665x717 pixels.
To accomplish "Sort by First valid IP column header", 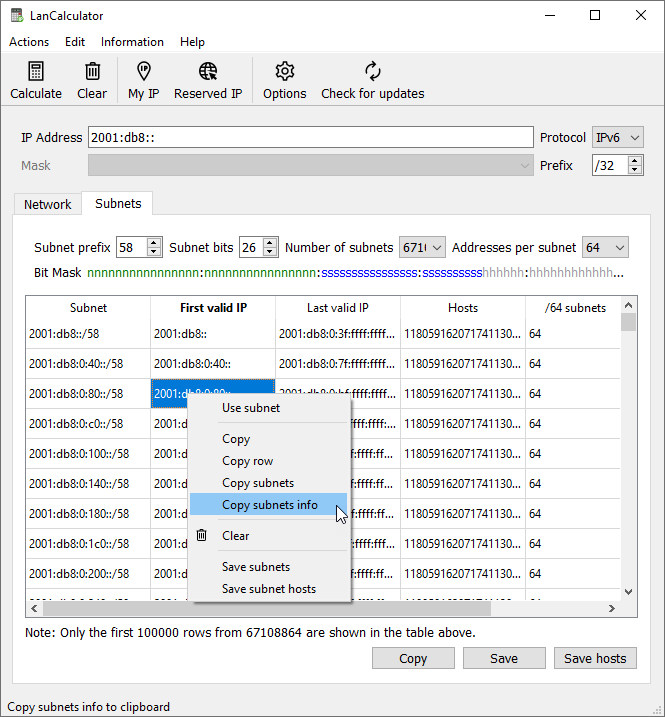I will pyautogui.click(x=213, y=308).
